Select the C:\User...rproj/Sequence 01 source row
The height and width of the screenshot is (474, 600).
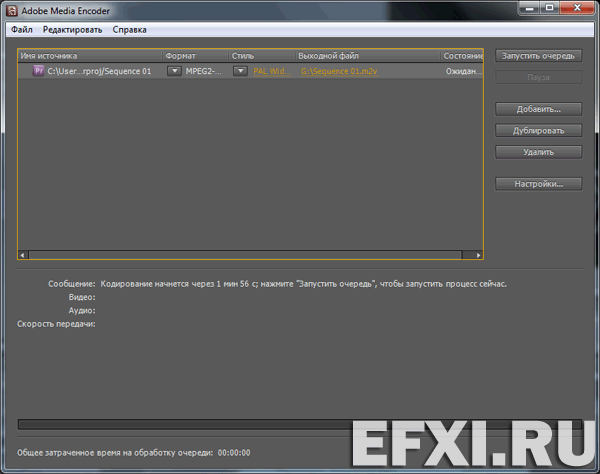point(250,71)
